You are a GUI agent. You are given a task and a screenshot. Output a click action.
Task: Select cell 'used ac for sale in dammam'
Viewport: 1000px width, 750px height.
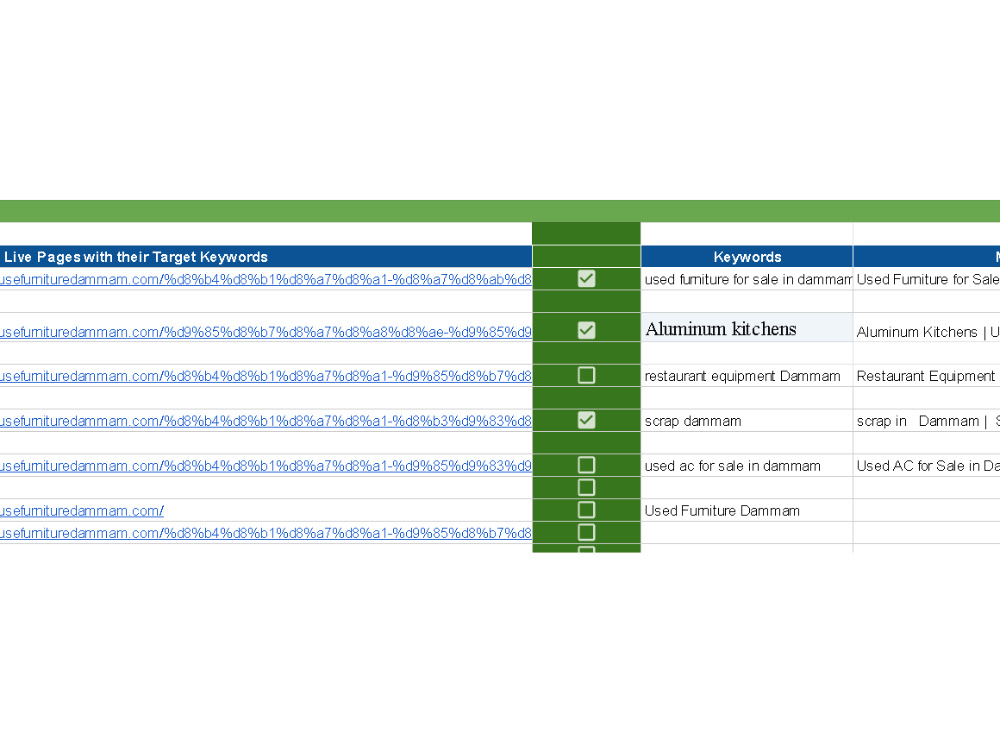[x=747, y=466]
